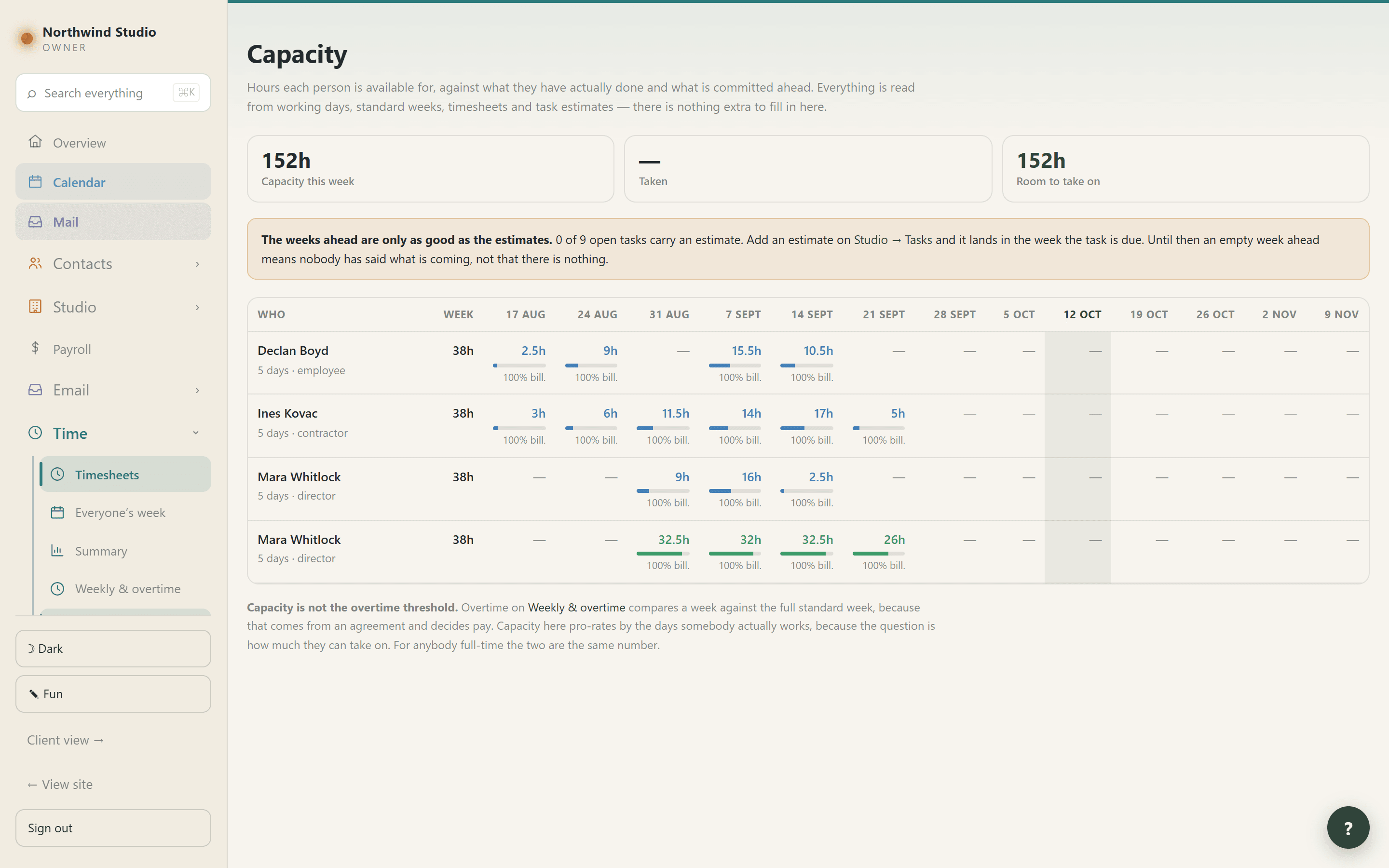Click the Studio building icon
Viewport: 1389px width, 868px height.
click(35, 307)
